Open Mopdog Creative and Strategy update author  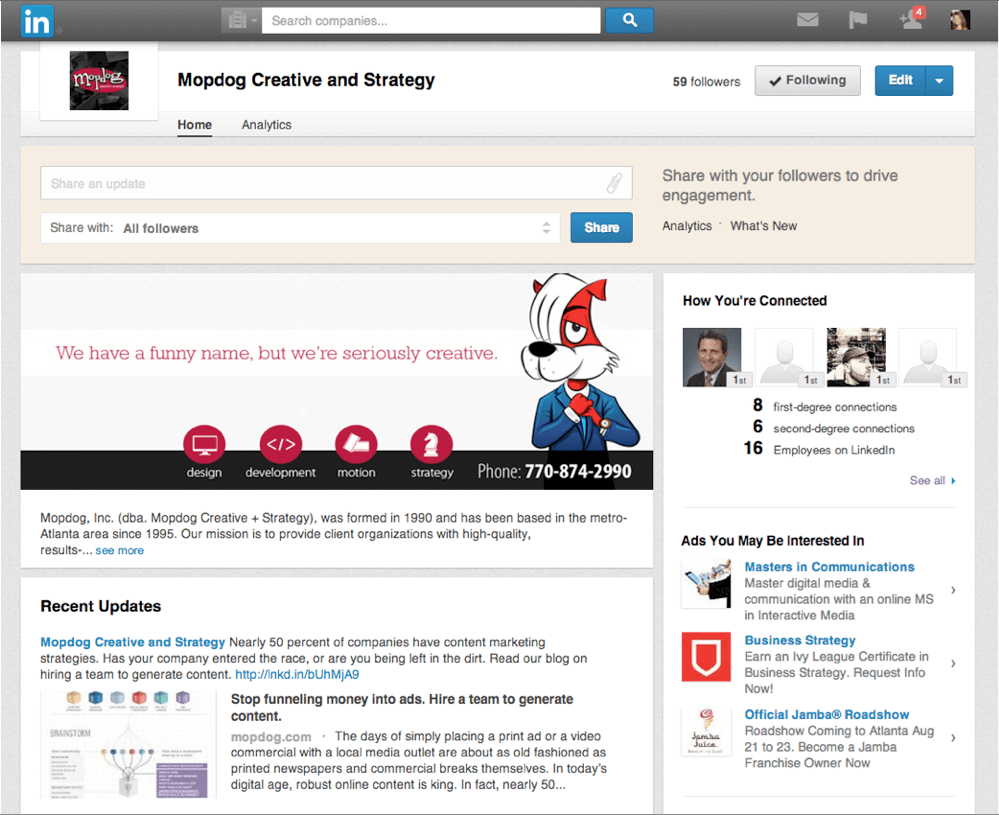tap(133, 642)
